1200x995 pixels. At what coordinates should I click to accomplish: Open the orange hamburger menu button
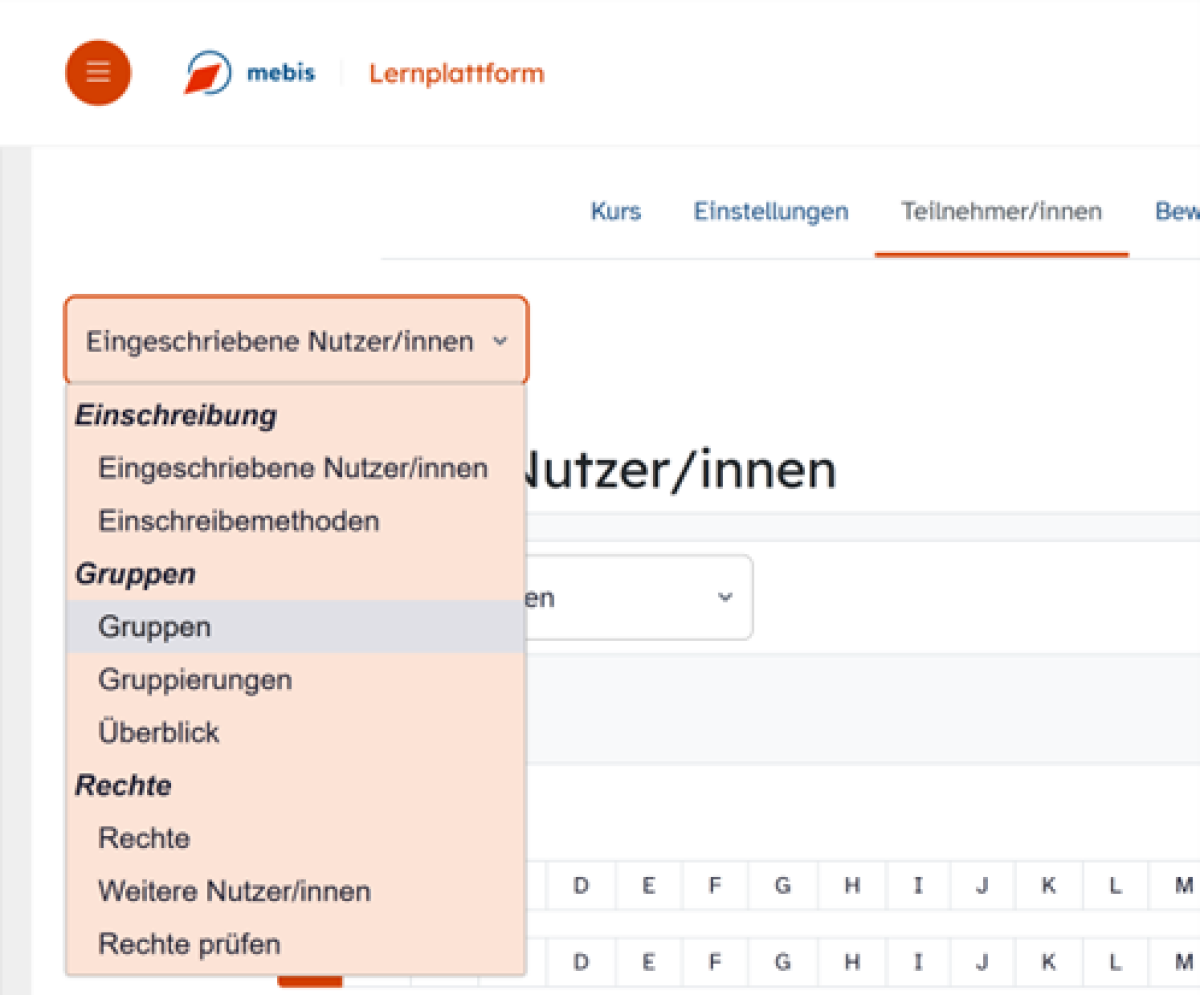point(98,73)
